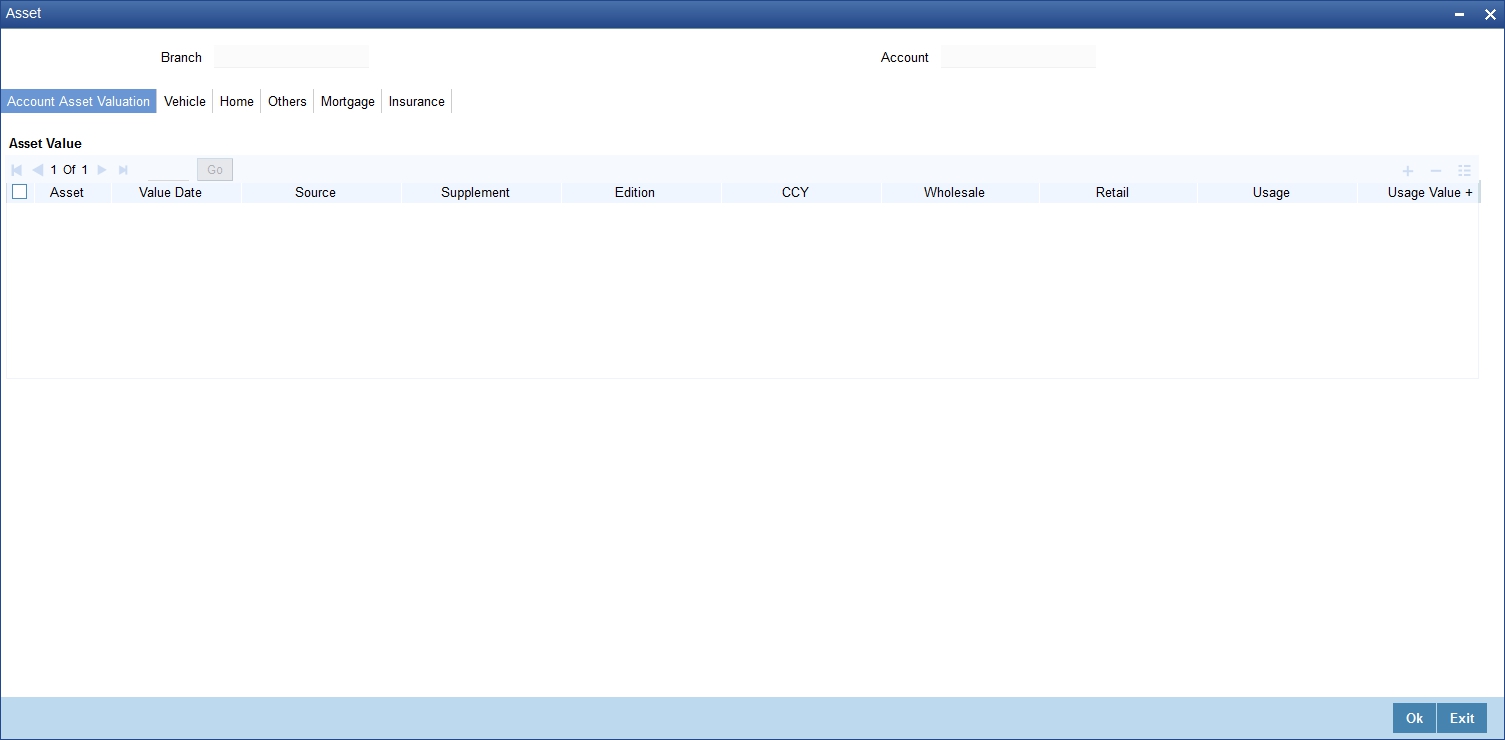Minimize the Asset window
This screenshot has width=1505, height=740.
1461,14
